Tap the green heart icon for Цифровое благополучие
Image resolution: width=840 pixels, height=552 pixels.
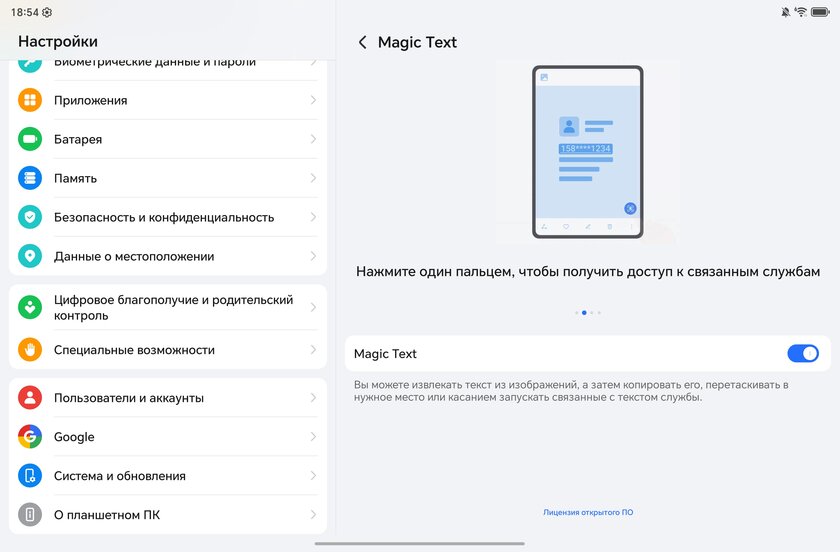[30, 307]
